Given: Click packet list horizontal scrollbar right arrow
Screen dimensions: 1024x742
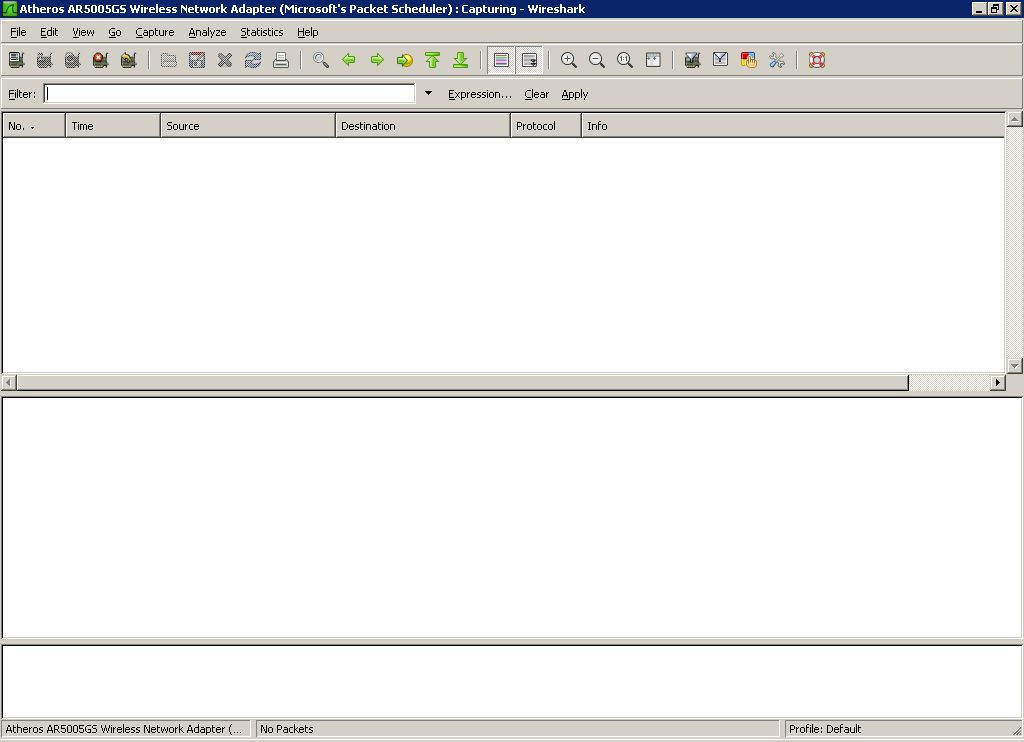Looking at the screenshot, I should (997, 382).
